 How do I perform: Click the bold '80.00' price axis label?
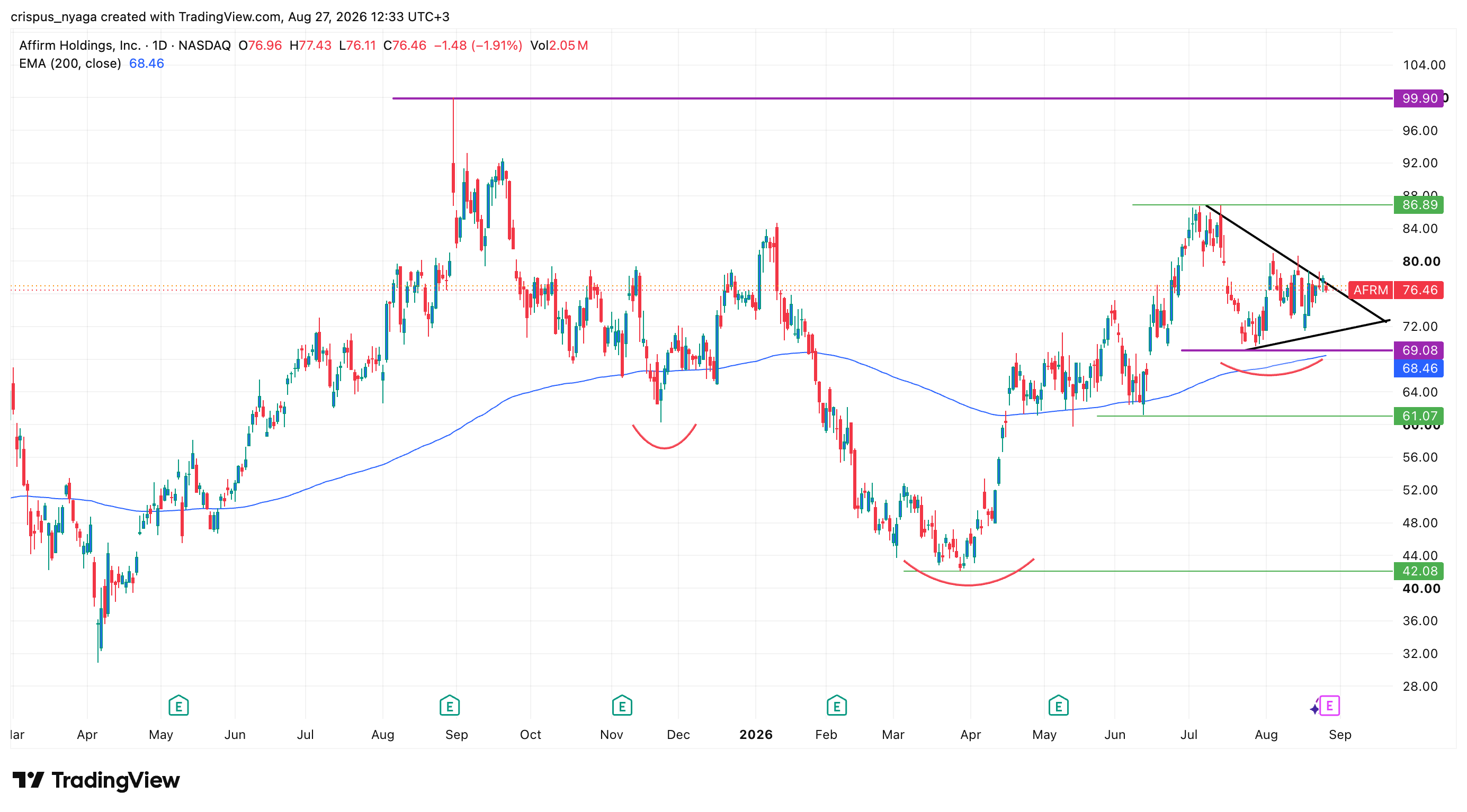(x=1421, y=261)
